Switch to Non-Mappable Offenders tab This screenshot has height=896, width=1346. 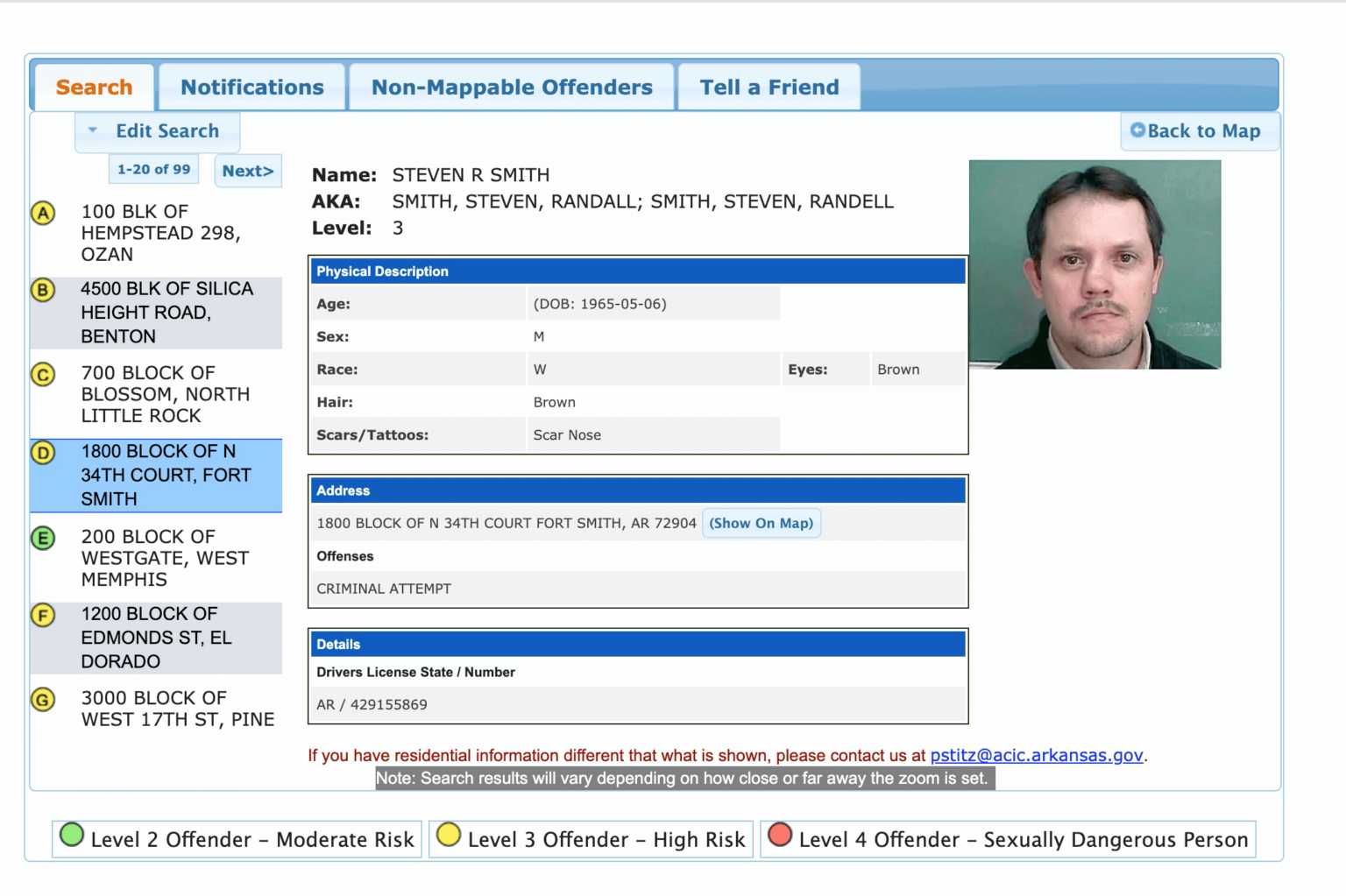click(512, 88)
